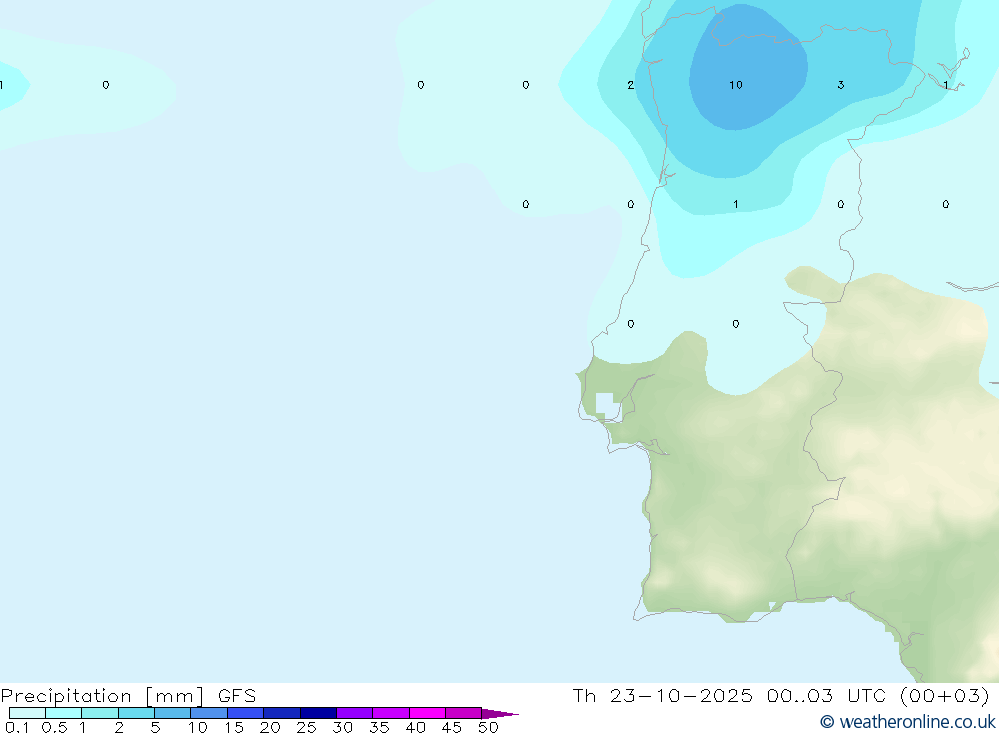1000x733 pixels.
Task: Click the '10' precipitation value on the map
Action: click(735, 85)
